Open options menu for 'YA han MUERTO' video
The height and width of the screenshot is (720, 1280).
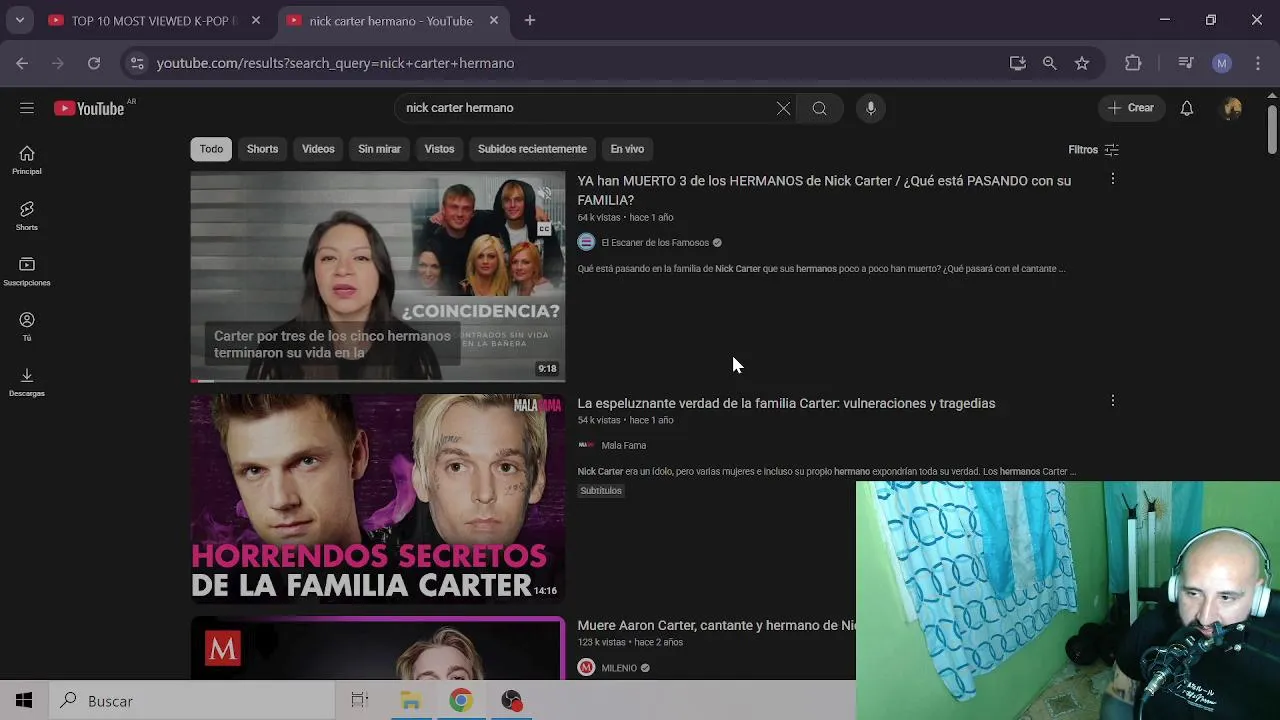pyautogui.click(x=1112, y=179)
